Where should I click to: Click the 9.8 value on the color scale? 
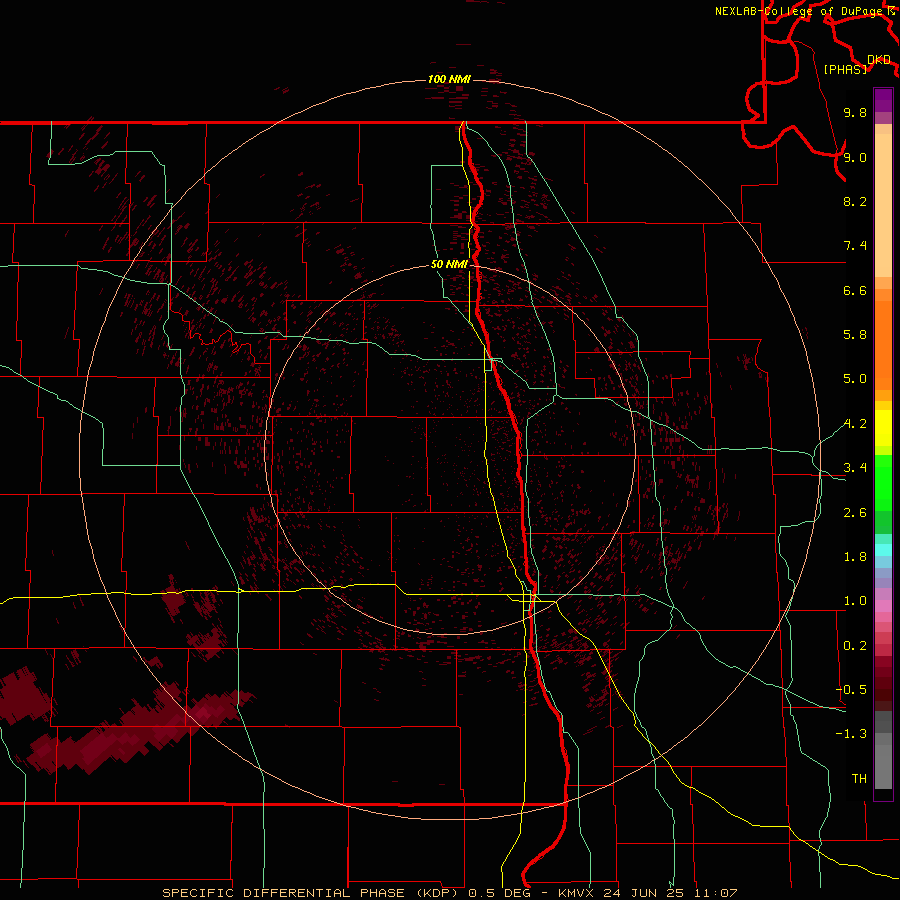coord(855,112)
